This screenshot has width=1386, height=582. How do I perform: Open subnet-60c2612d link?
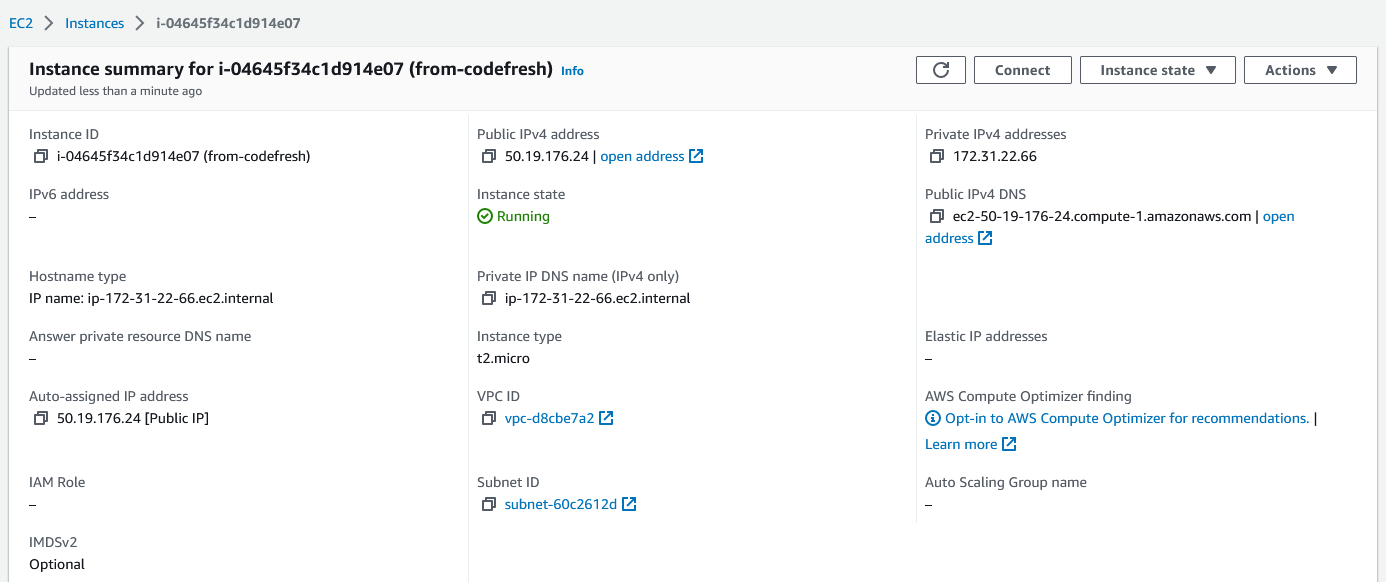click(x=571, y=505)
